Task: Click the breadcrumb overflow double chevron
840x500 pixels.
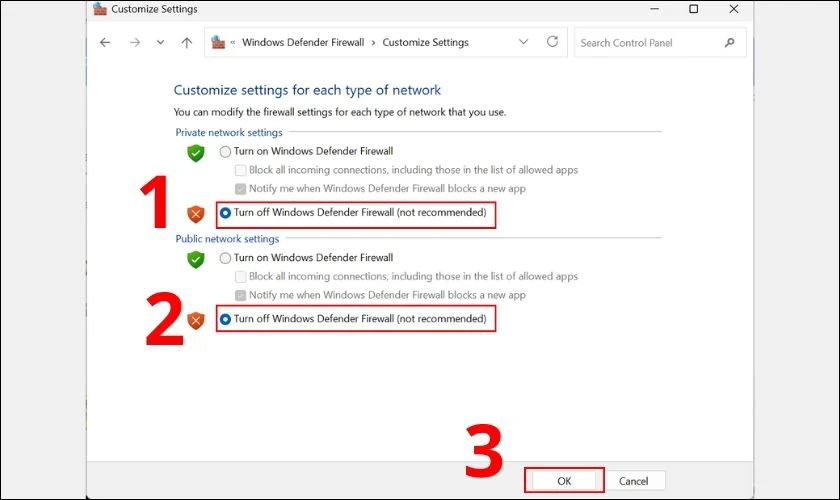Action: click(233, 42)
